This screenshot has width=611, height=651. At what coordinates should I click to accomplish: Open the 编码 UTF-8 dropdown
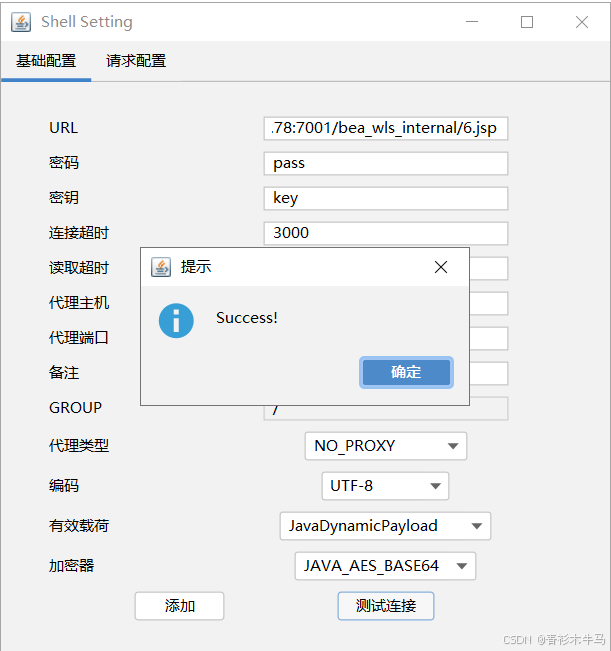[385, 486]
